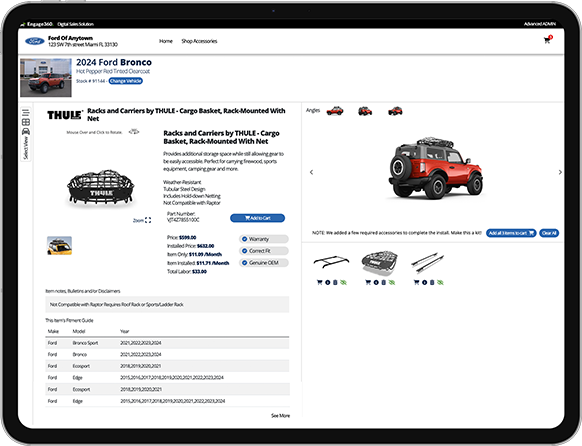Toggle the Warranty badge
The image size is (582, 446).
click(x=264, y=239)
